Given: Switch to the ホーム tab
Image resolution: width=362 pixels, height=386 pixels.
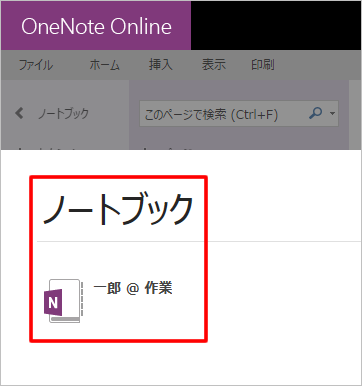Looking at the screenshot, I should click(104, 65).
